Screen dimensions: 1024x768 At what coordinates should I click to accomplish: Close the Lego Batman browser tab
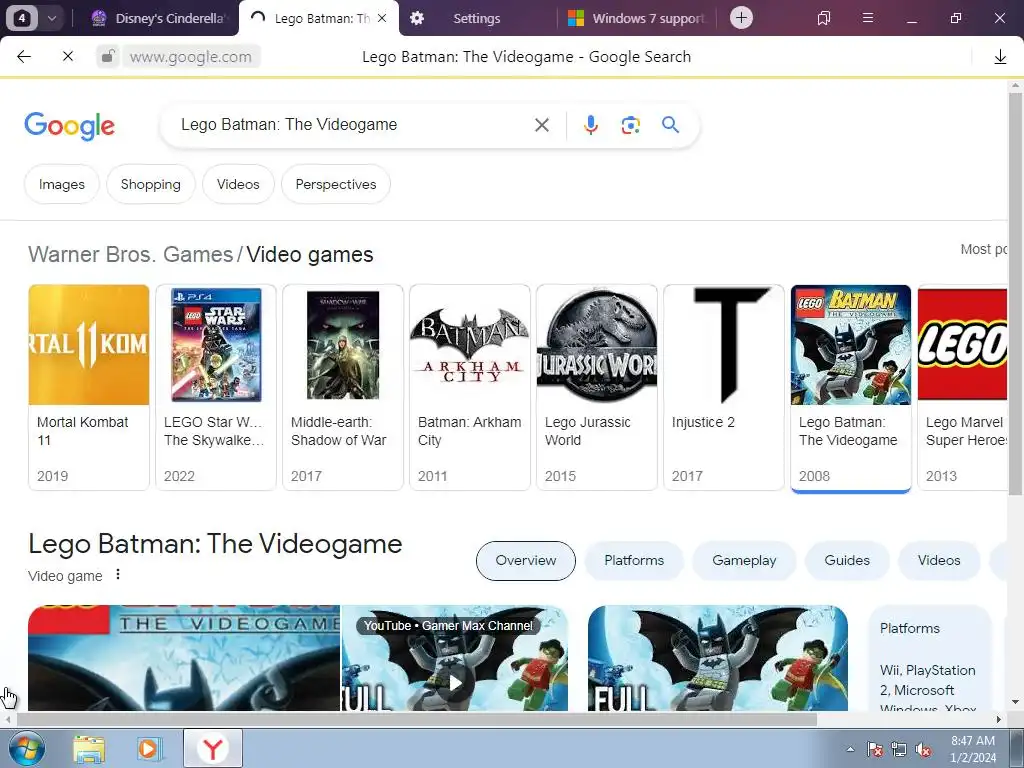pos(382,18)
